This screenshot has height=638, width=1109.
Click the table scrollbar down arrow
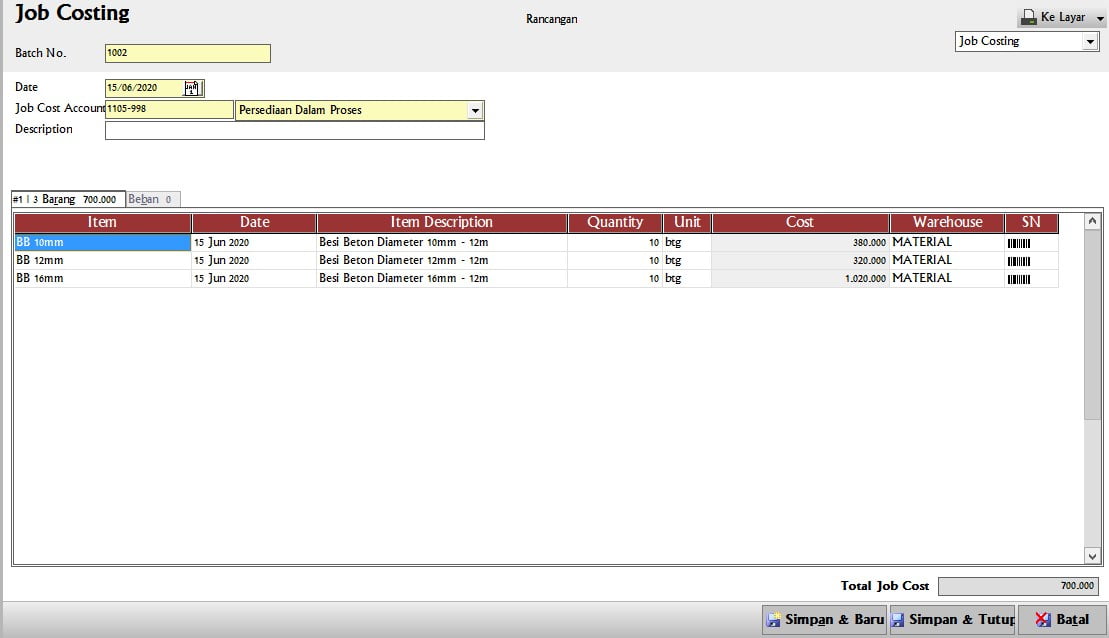pos(1092,556)
